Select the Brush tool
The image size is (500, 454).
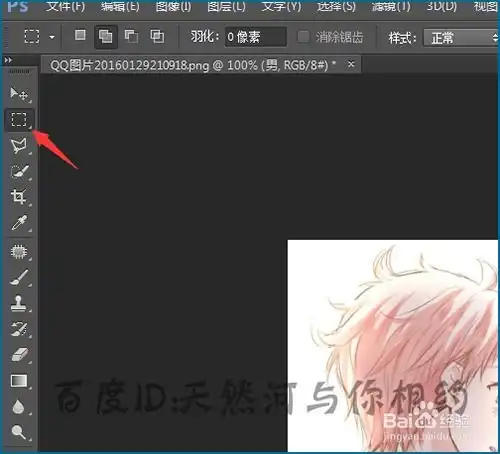click(19, 277)
